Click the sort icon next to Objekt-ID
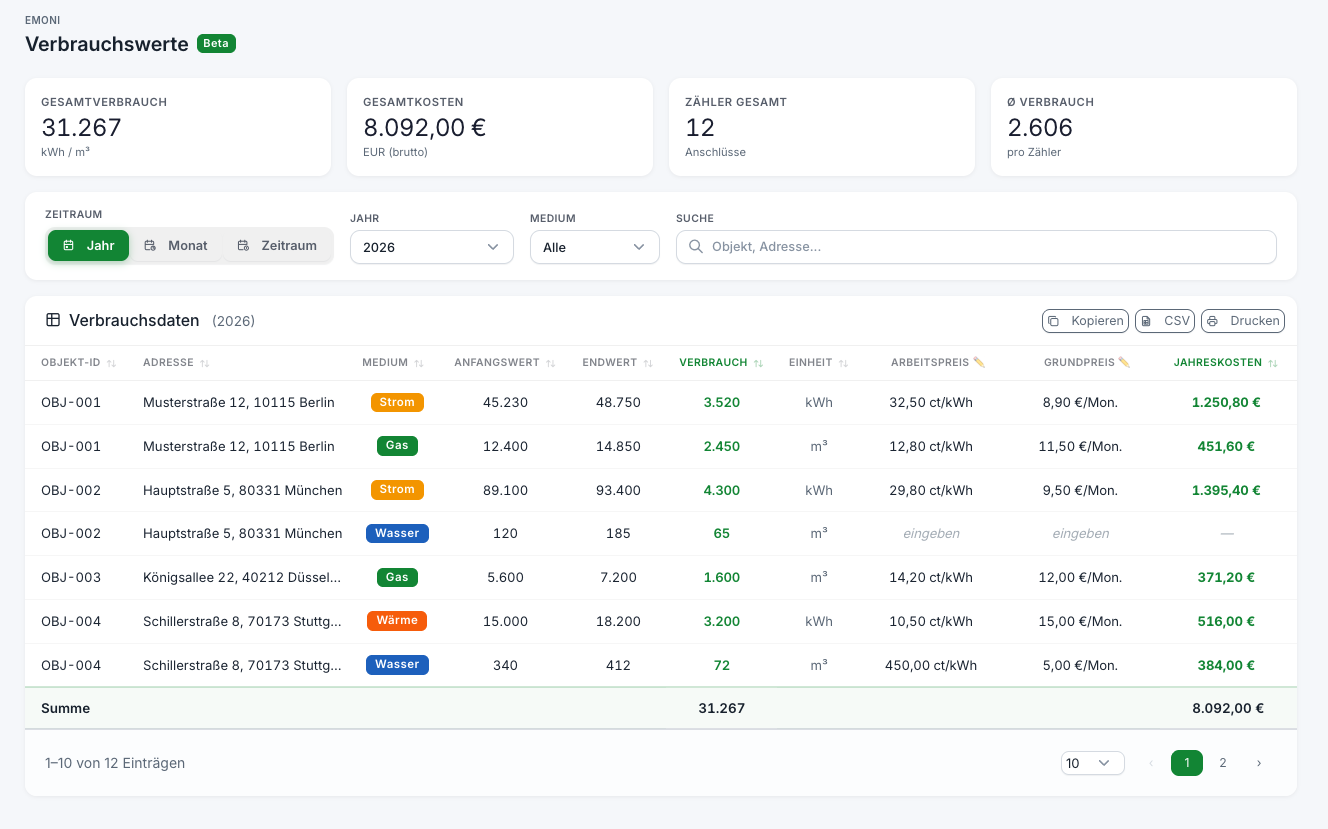 coord(112,363)
